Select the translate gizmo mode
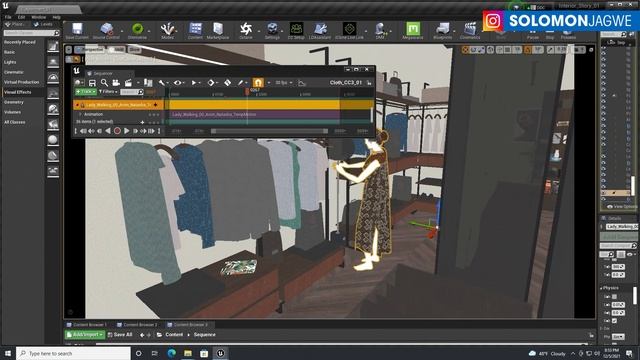The width and height of the screenshot is (640, 360). click(465, 50)
